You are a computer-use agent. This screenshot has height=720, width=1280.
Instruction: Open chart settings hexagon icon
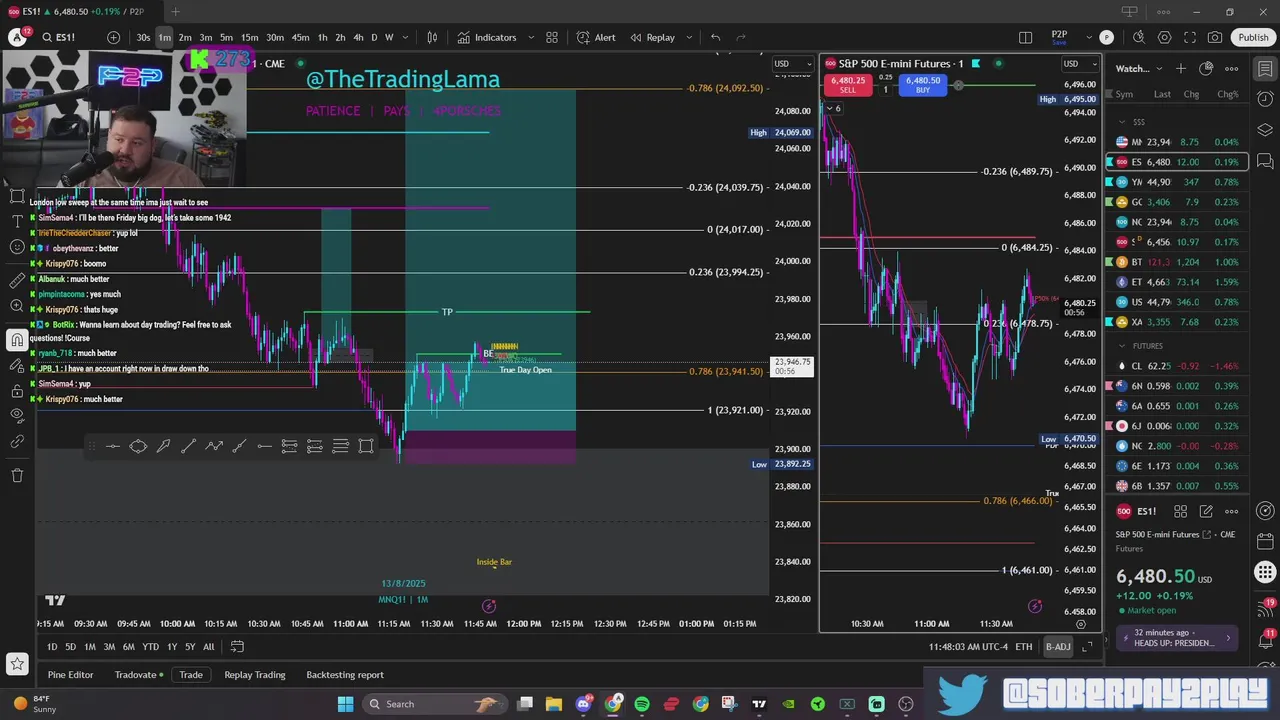click(x=1164, y=37)
